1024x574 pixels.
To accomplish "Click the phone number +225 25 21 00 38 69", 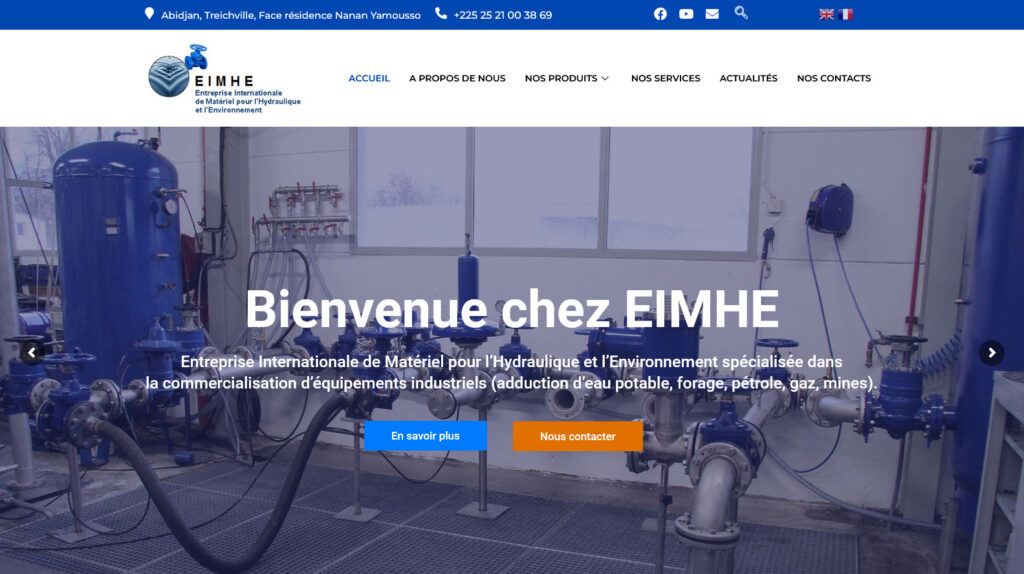I will click(x=503, y=15).
